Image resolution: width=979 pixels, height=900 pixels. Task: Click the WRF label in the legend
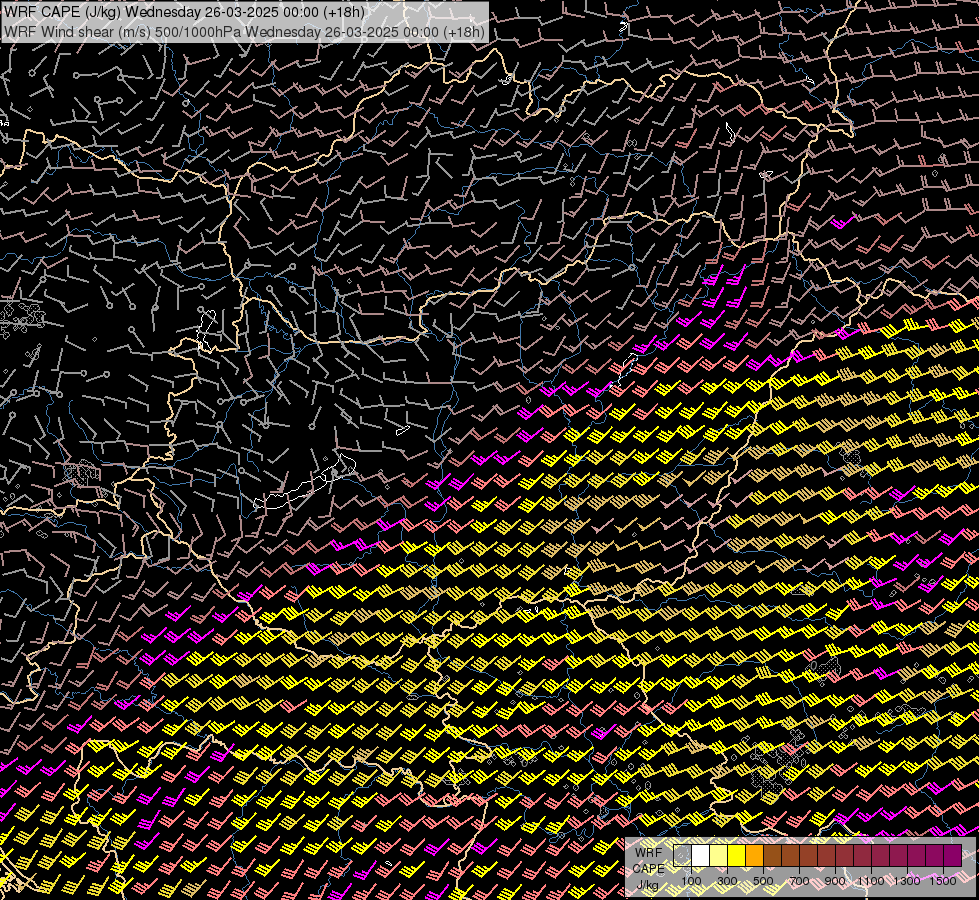pyautogui.click(x=648, y=853)
